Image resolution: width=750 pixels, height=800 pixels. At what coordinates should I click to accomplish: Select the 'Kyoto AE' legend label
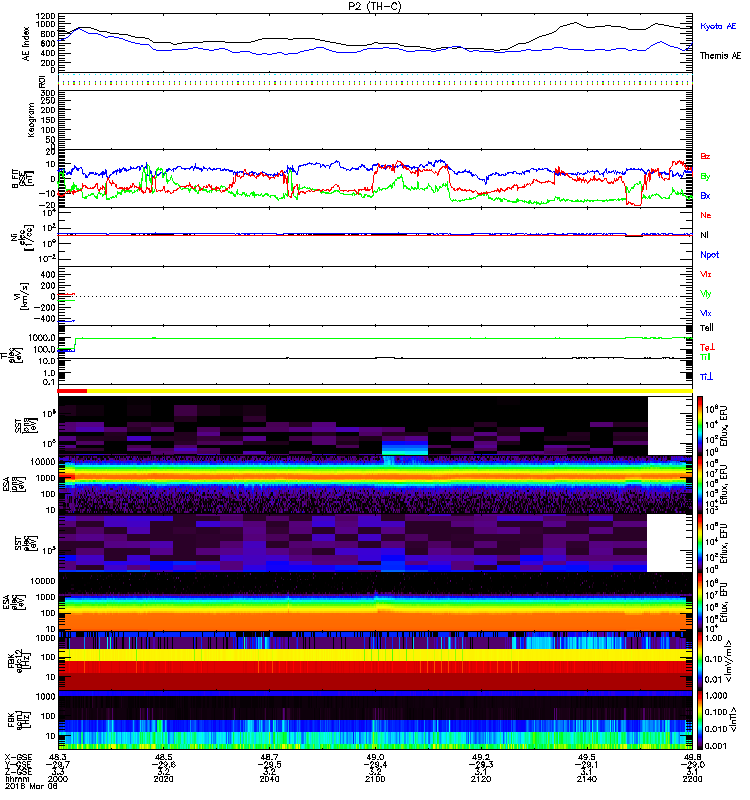(718, 26)
